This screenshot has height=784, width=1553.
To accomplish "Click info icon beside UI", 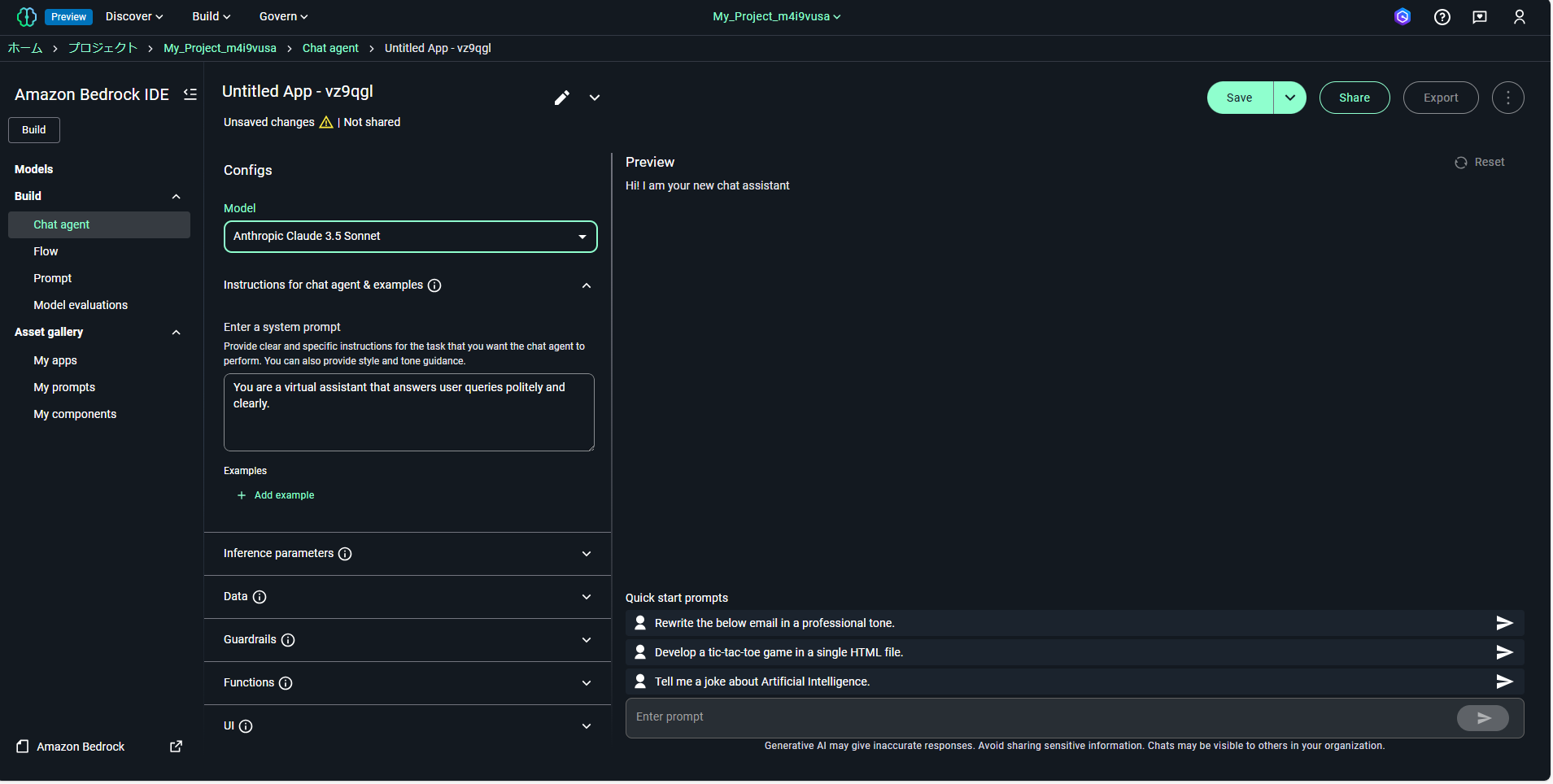I will pos(246,726).
